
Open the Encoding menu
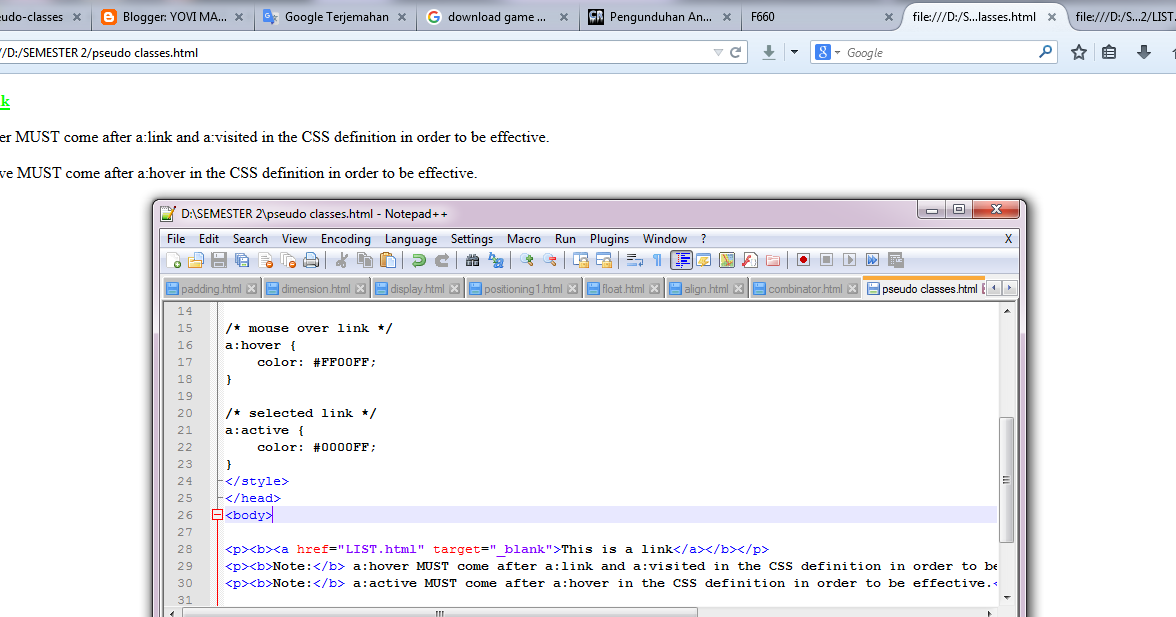(x=346, y=238)
